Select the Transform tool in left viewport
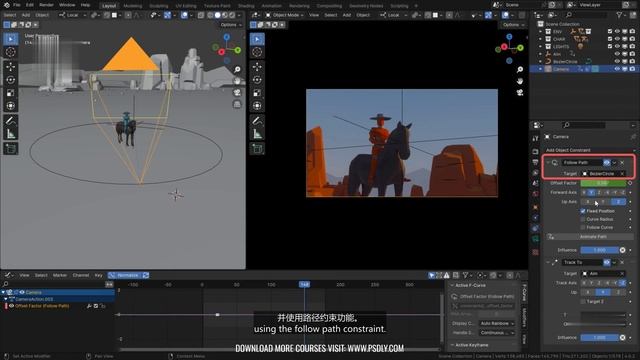 [x=11, y=106]
